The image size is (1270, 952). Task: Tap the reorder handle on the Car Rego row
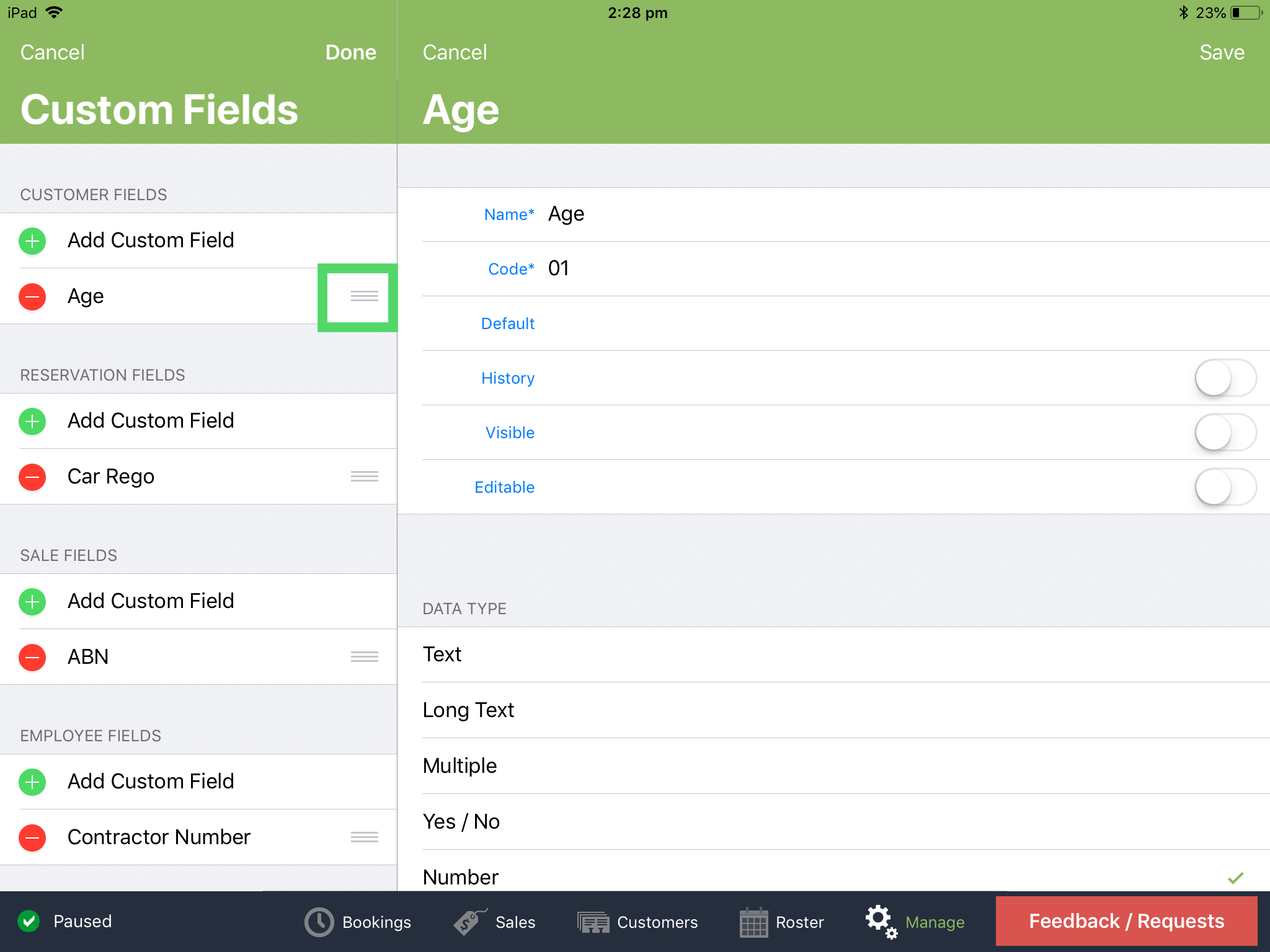pos(364,476)
